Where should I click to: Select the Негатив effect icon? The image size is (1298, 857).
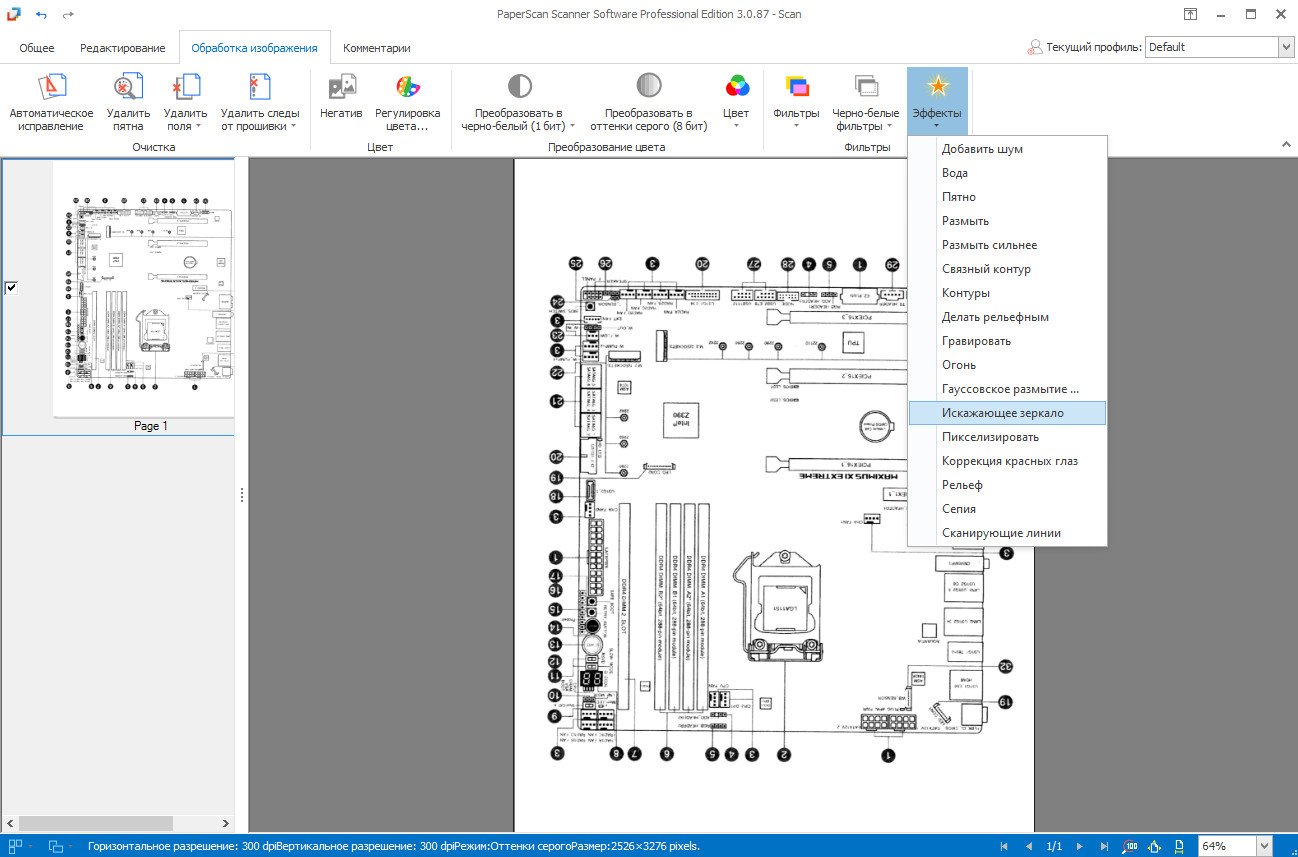[341, 88]
